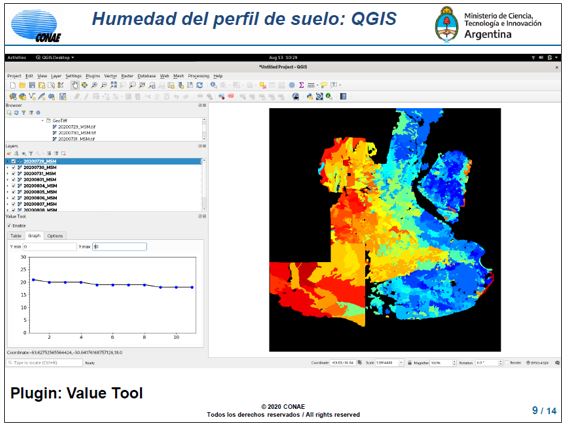570x428 pixels.
Task: Click the Layers panel vertical scrollbar
Action: tap(204, 185)
